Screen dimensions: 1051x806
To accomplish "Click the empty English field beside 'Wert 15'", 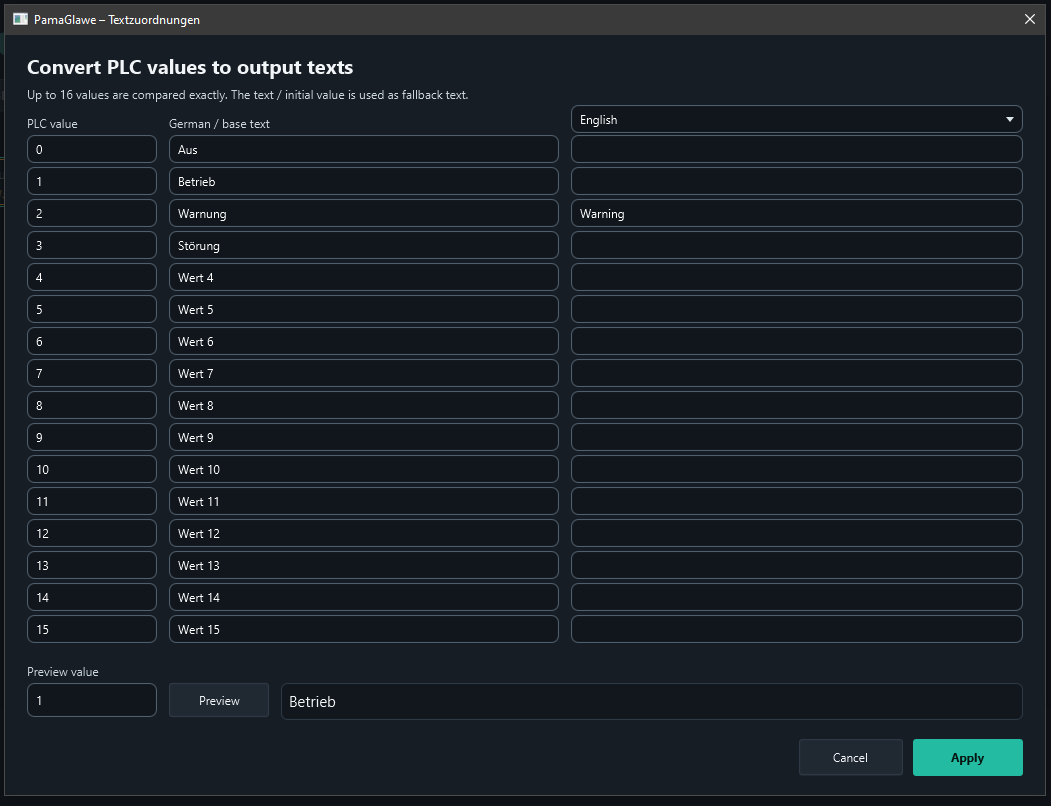I will 796,629.
